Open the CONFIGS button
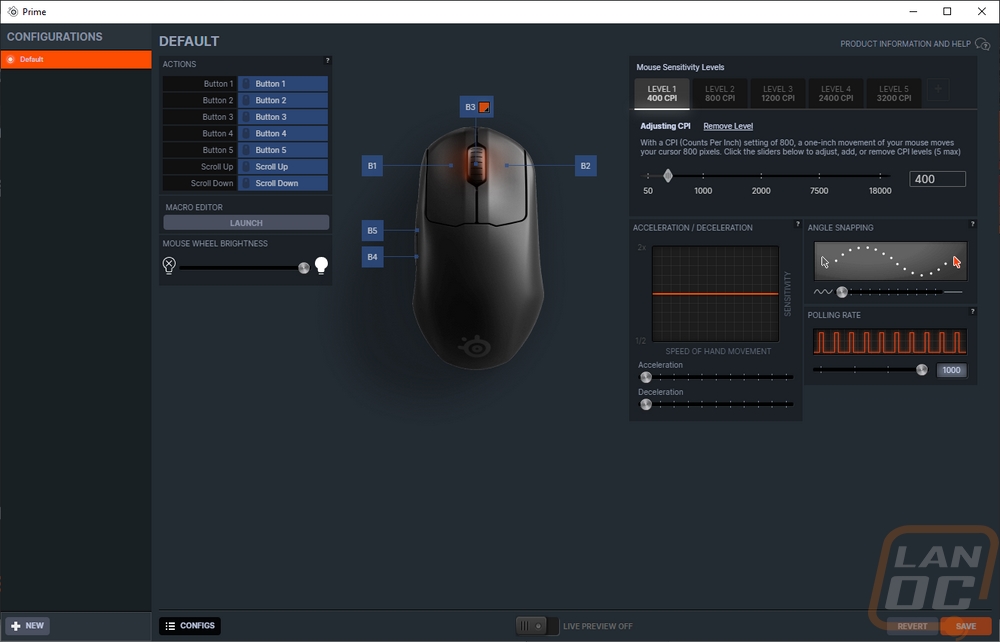The image size is (1000, 642). pos(190,626)
